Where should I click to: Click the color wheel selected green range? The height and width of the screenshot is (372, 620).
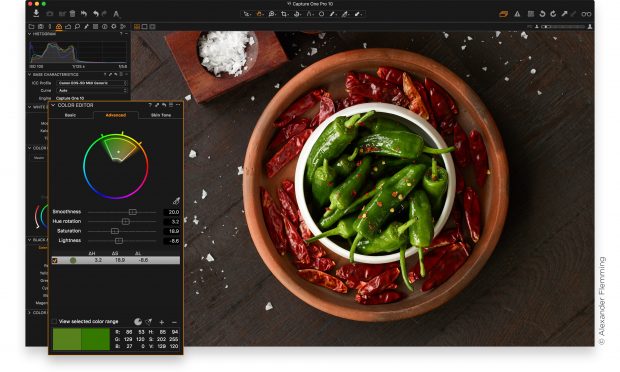click(x=121, y=149)
